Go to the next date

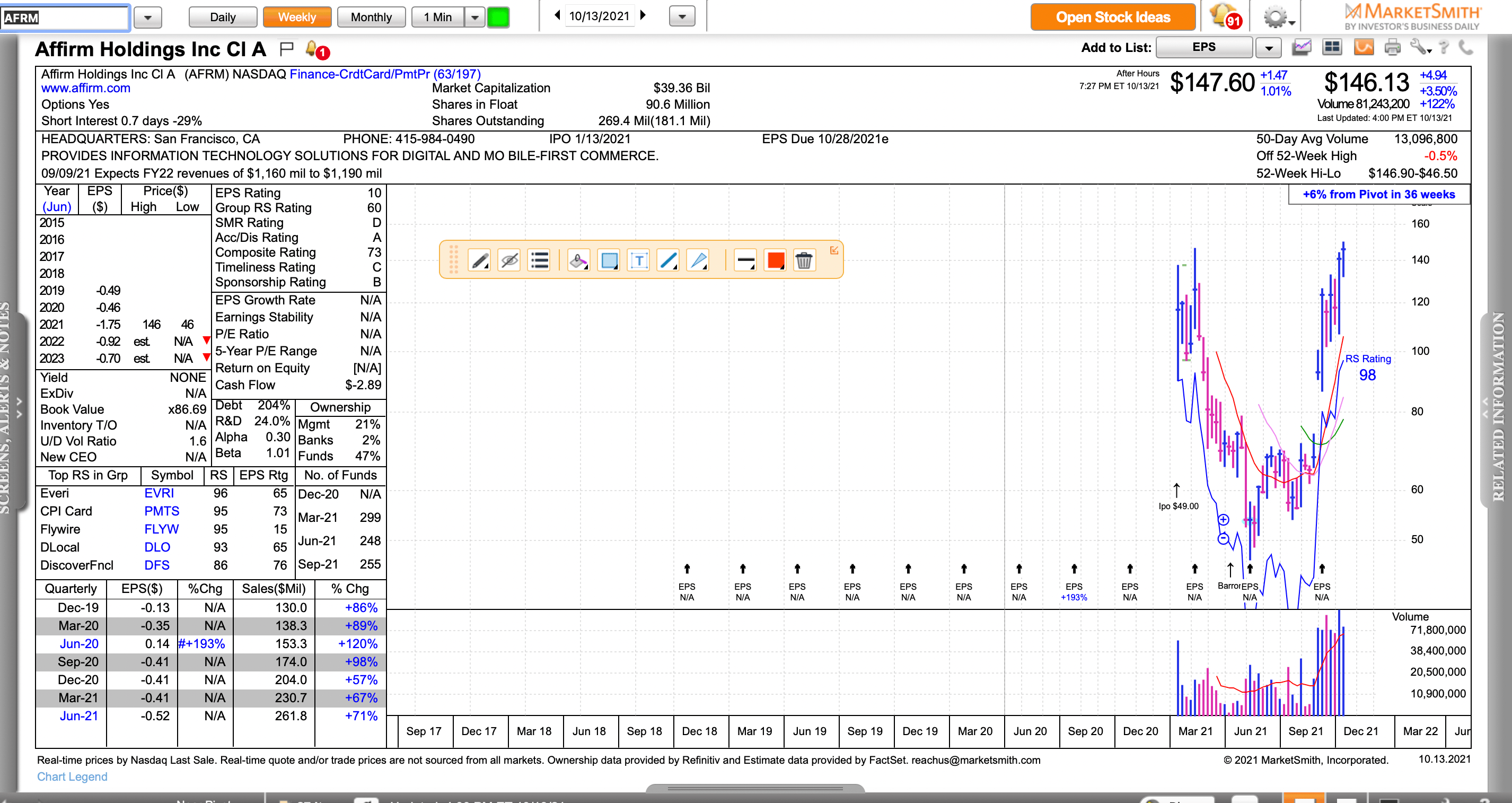click(x=643, y=16)
